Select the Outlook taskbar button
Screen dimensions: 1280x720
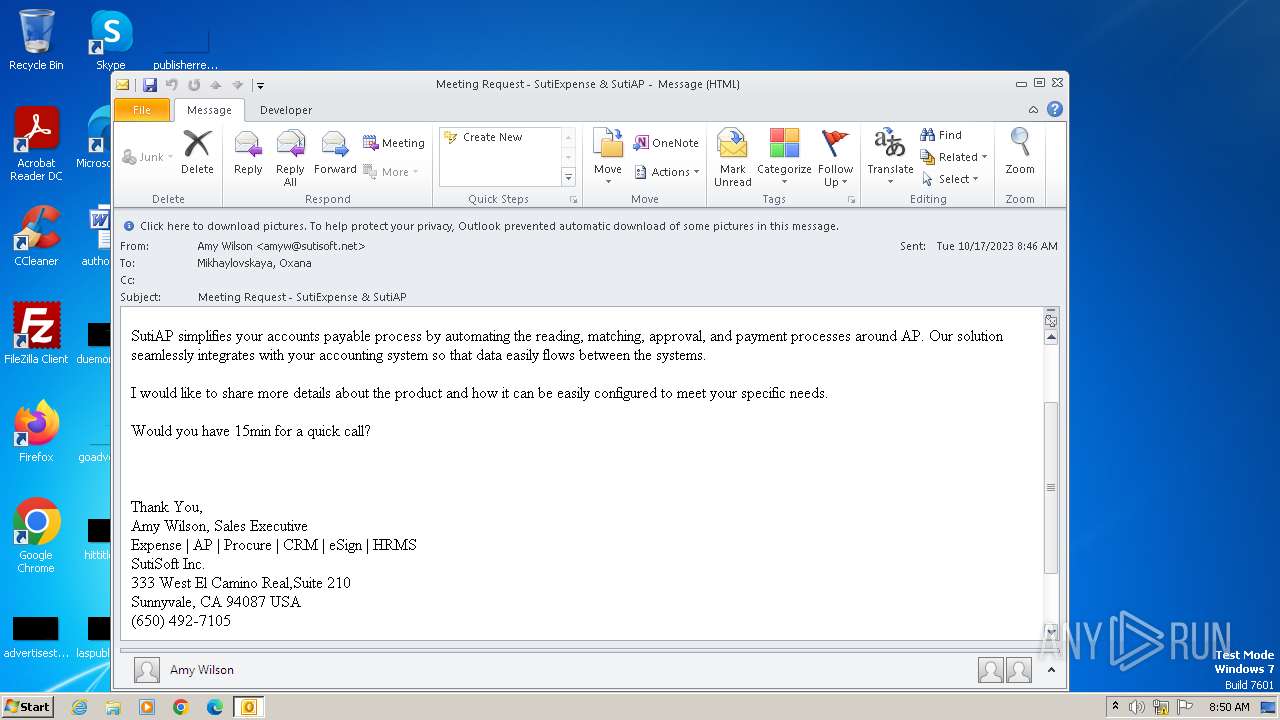coord(248,707)
